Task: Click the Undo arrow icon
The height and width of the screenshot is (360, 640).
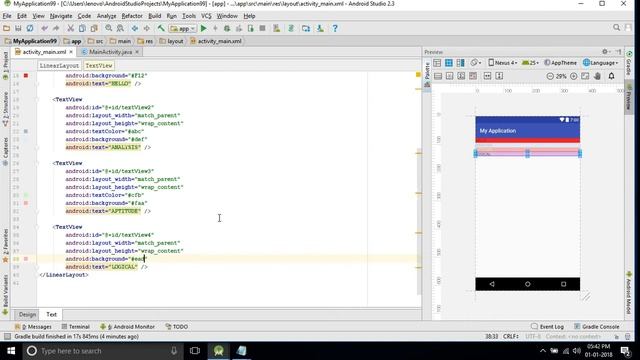Action: pyautogui.click(x=44, y=28)
